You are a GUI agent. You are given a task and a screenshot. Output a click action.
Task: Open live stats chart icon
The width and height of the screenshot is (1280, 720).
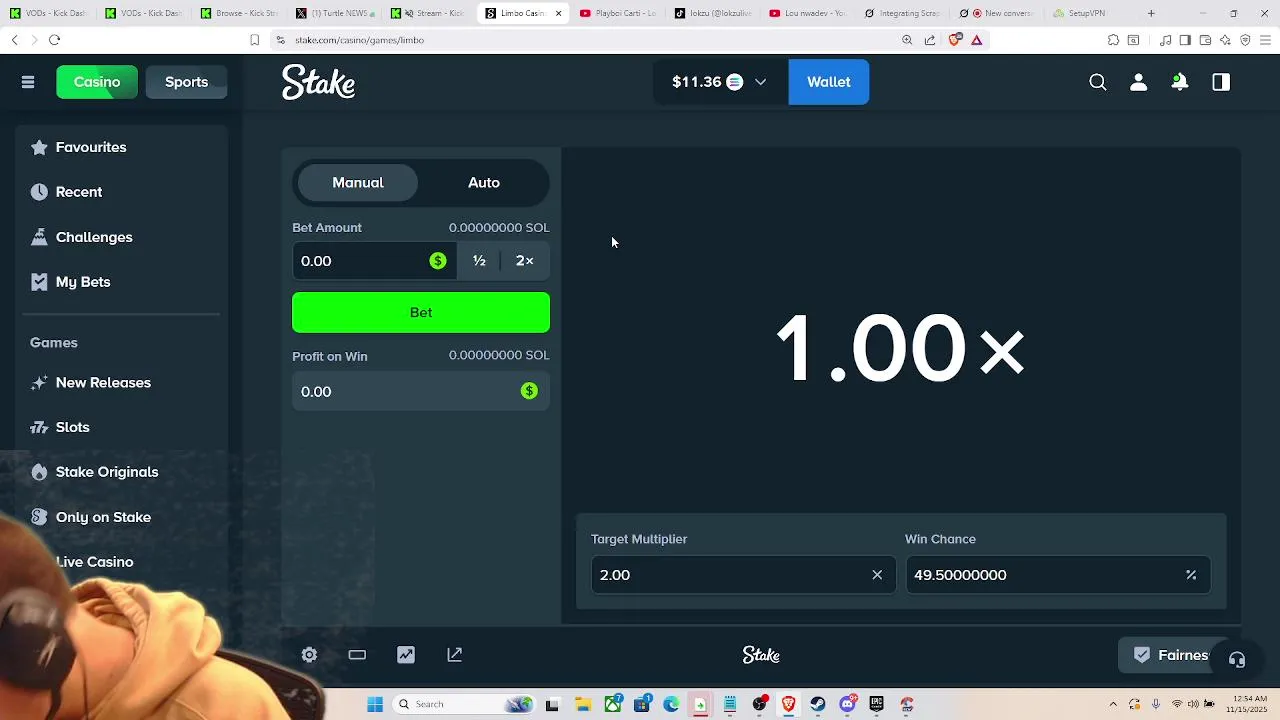point(406,655)
